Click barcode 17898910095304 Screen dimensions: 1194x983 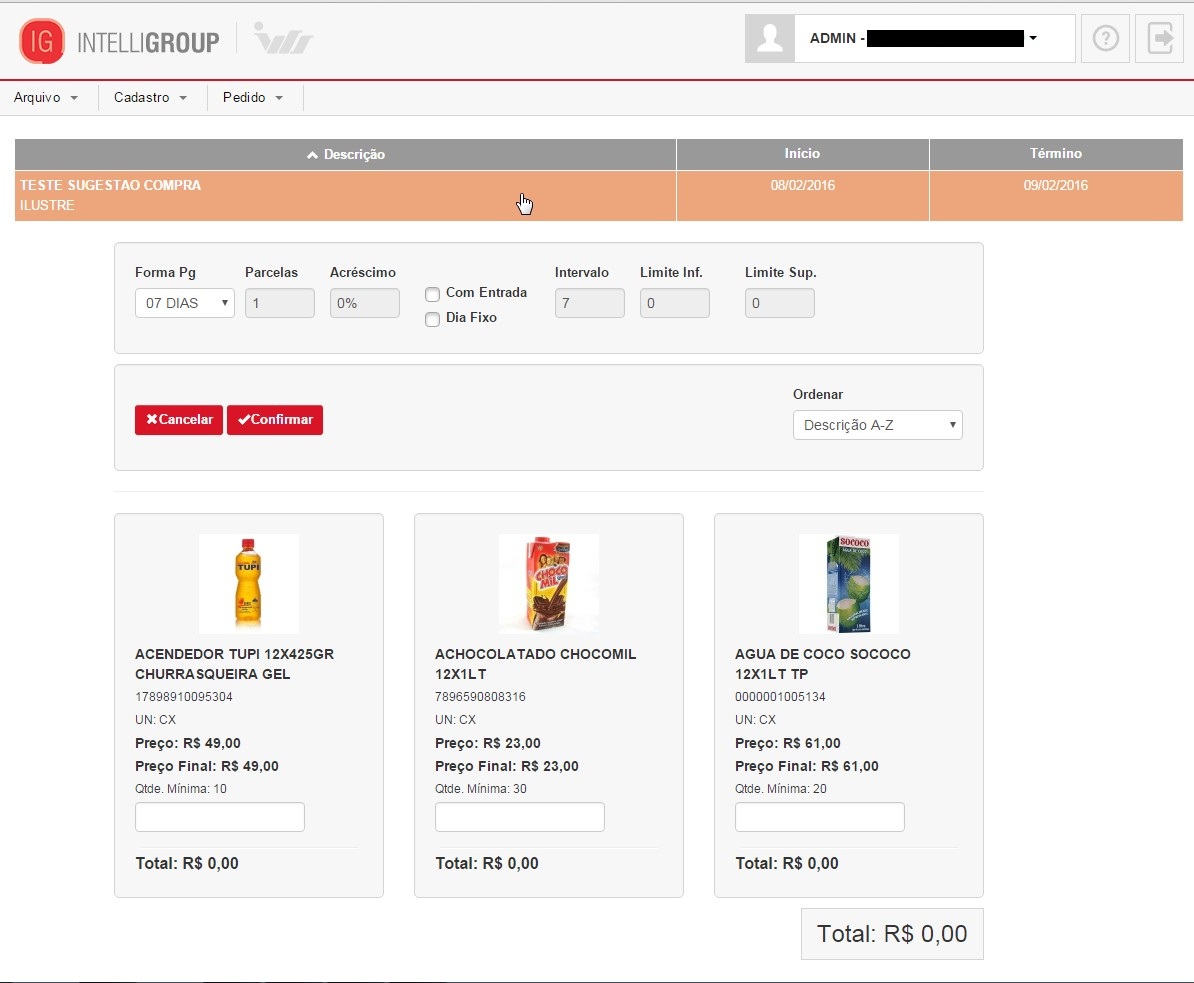184,697
